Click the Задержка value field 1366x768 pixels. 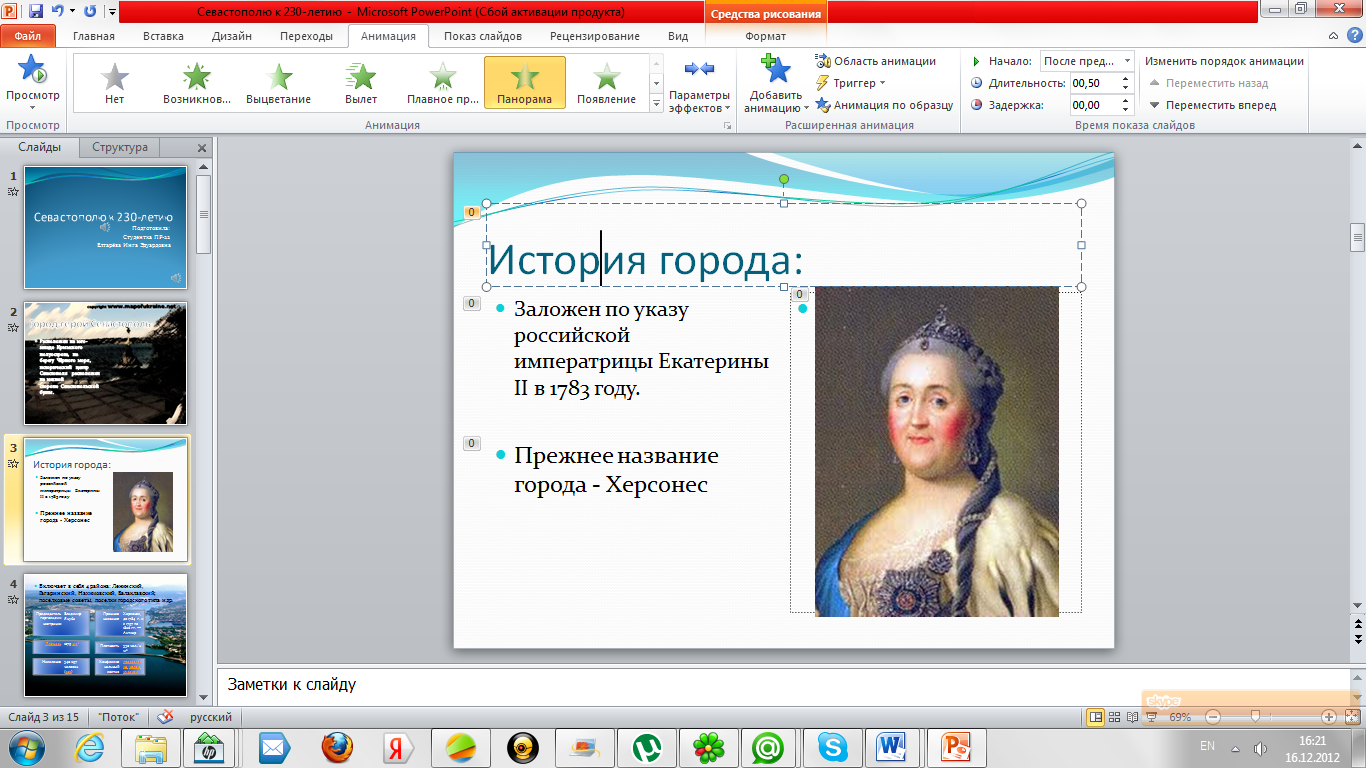[x=1094, y=105]
